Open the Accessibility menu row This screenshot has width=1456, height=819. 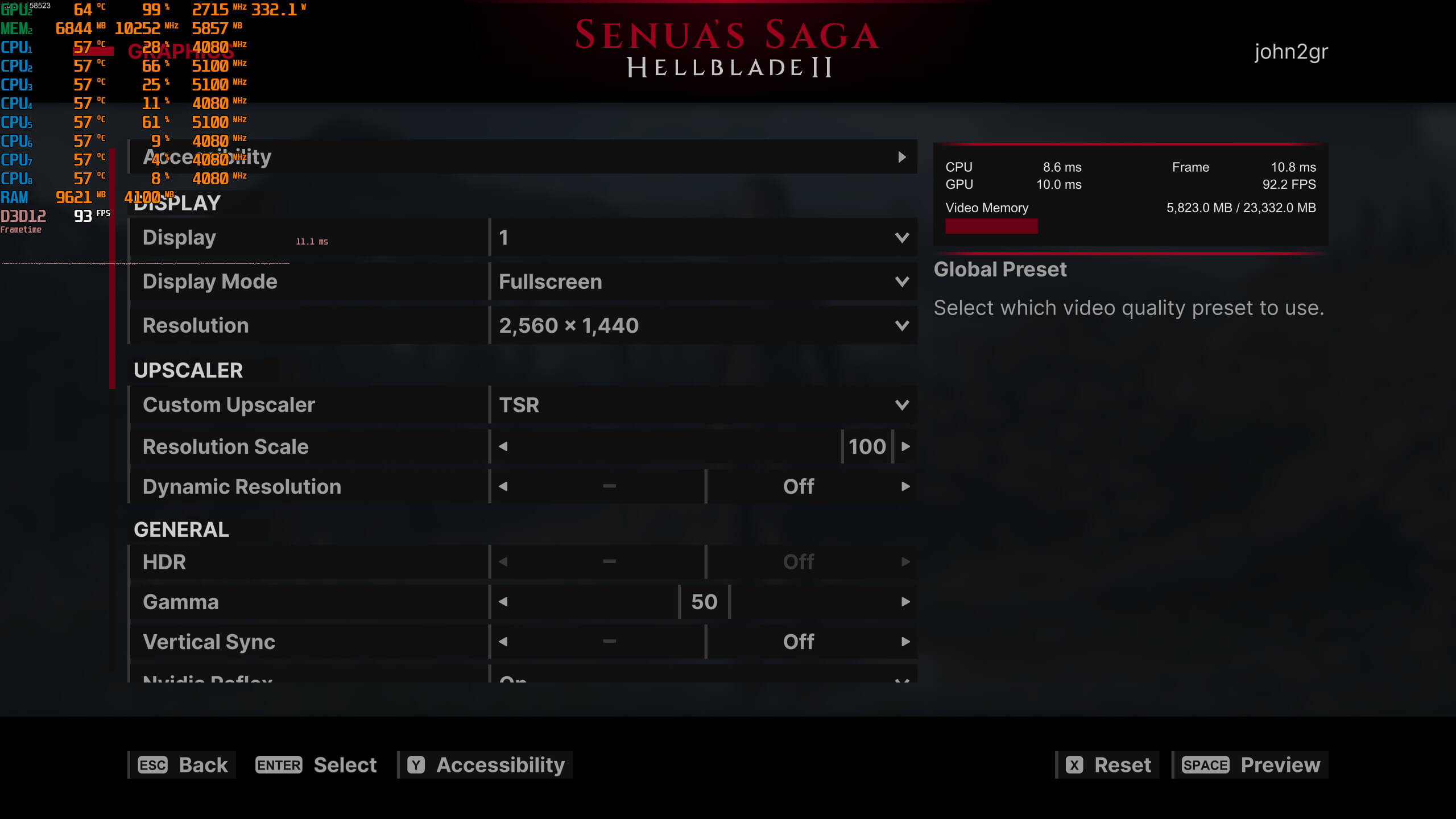pyautogui.click(x=522, y=157)
